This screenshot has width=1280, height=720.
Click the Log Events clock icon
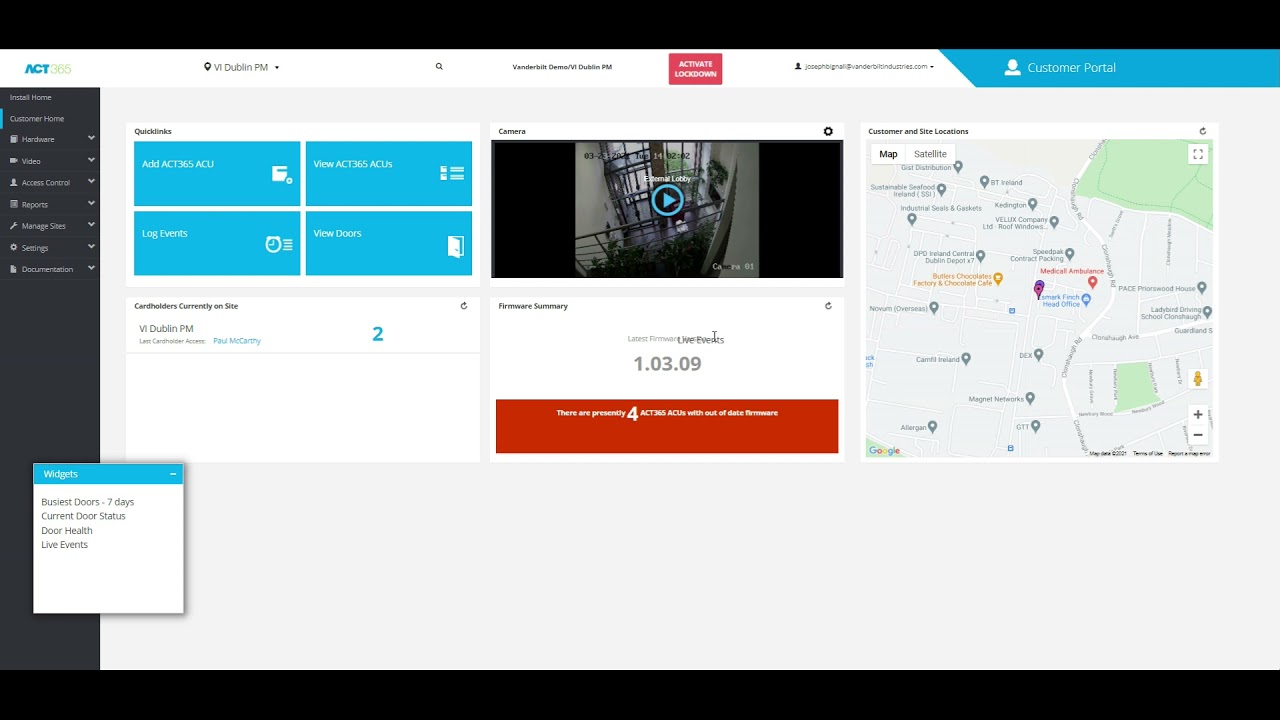click(279, 244)
